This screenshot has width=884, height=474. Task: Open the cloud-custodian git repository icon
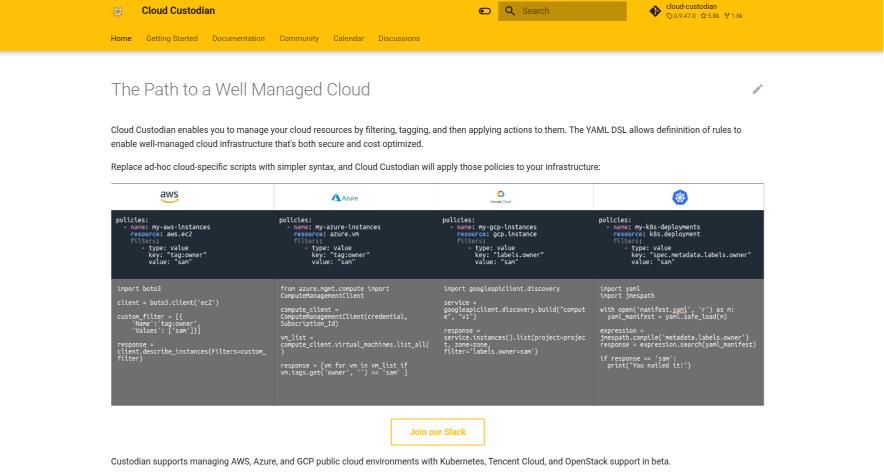click(655, 11)
